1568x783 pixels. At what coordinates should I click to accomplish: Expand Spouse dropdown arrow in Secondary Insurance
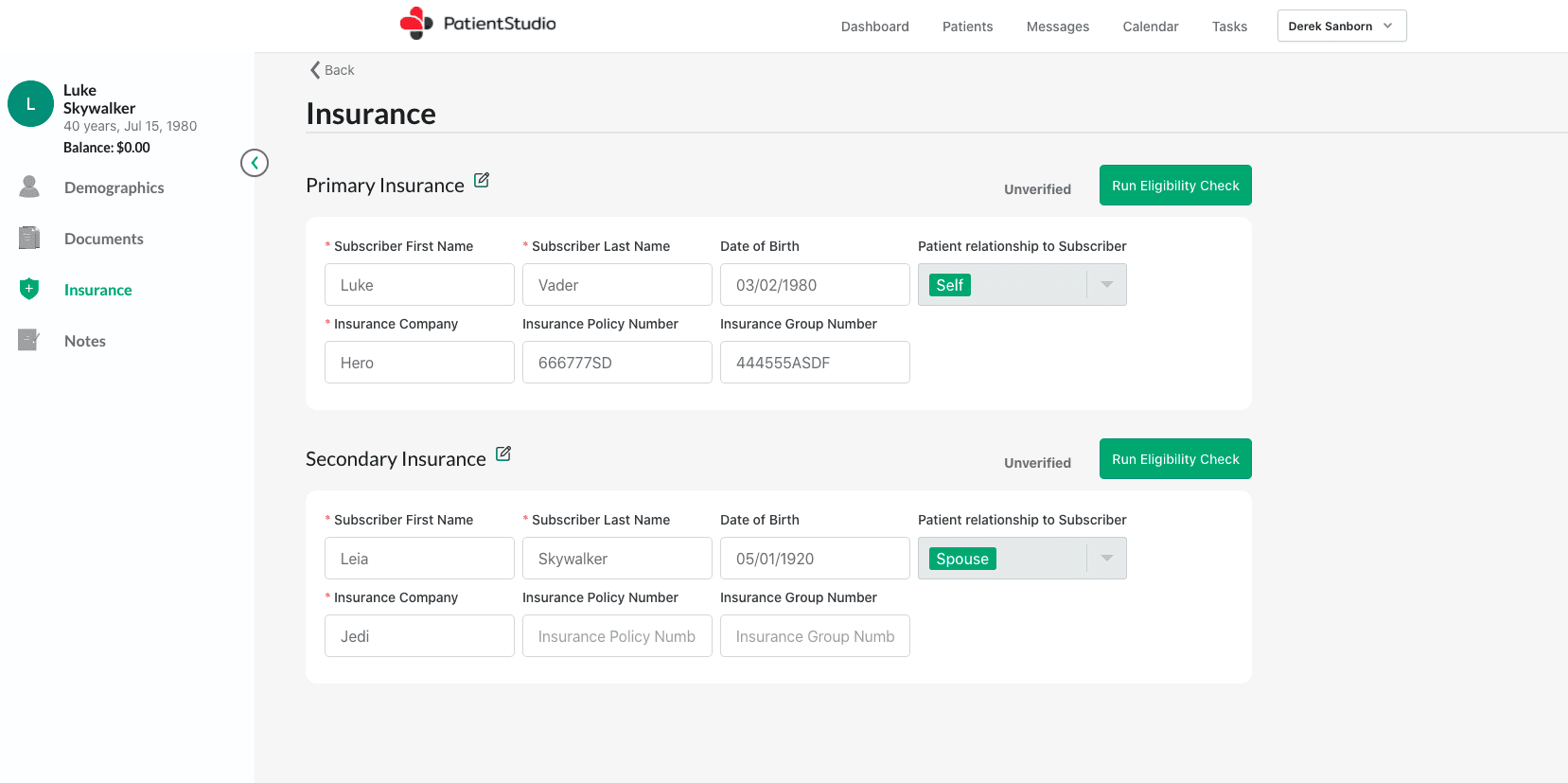pyautogui.click(x=1107, y=559)
